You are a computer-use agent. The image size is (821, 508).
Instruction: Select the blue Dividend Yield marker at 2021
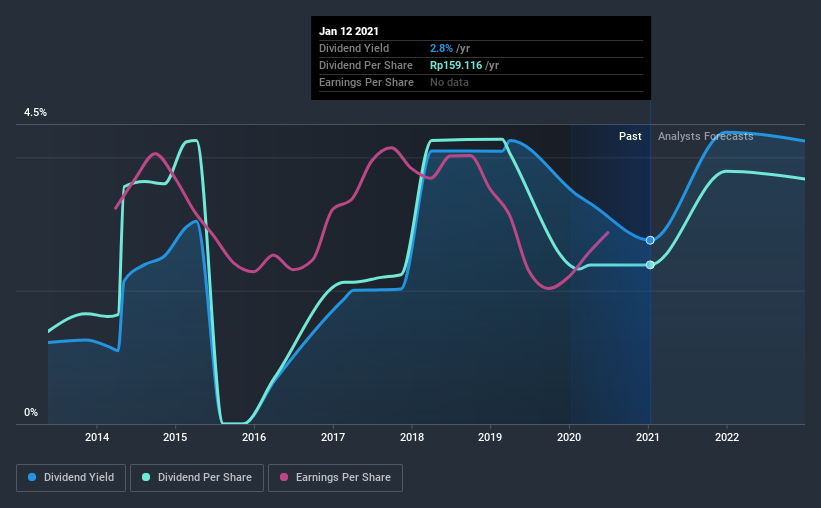pos(650,240)
